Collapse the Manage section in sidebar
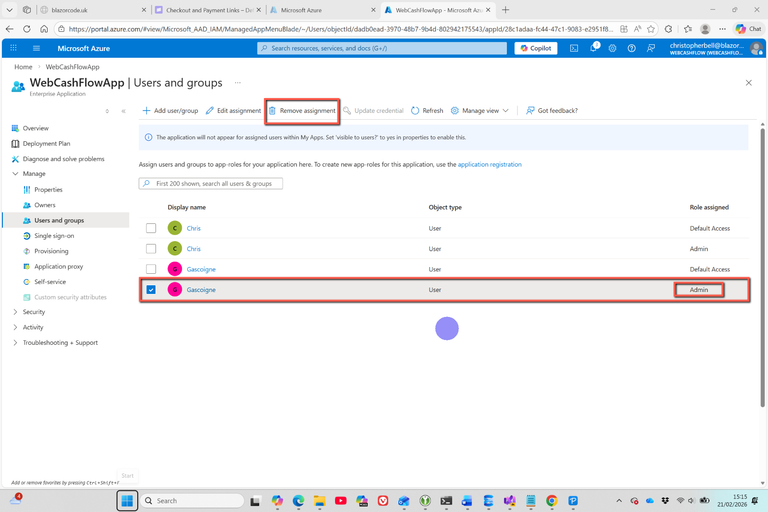The width and height of the screenshot is (768, 512). click(14, 173)
